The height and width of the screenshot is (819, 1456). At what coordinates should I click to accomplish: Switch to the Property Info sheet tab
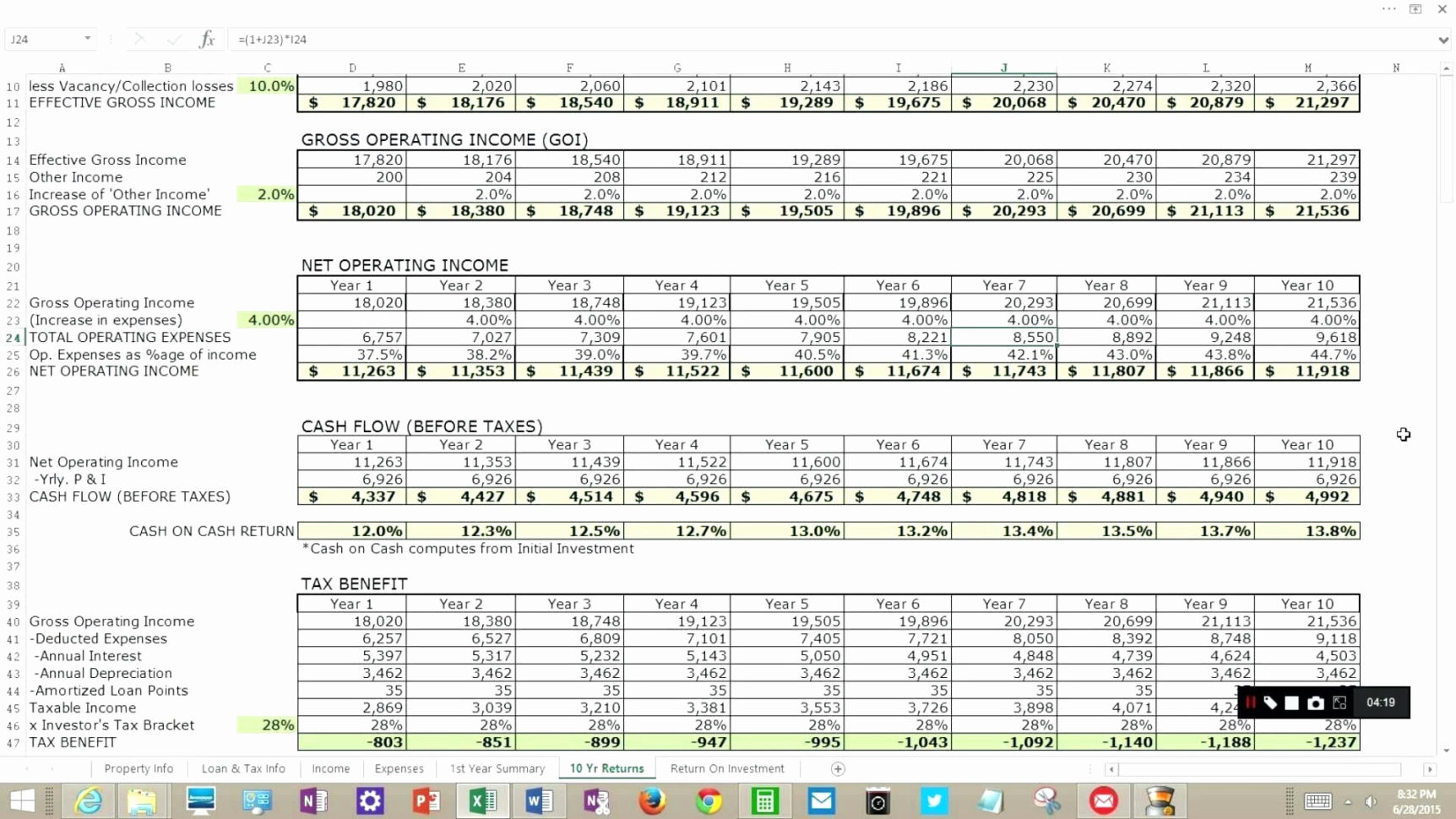(x=139, y=768)
